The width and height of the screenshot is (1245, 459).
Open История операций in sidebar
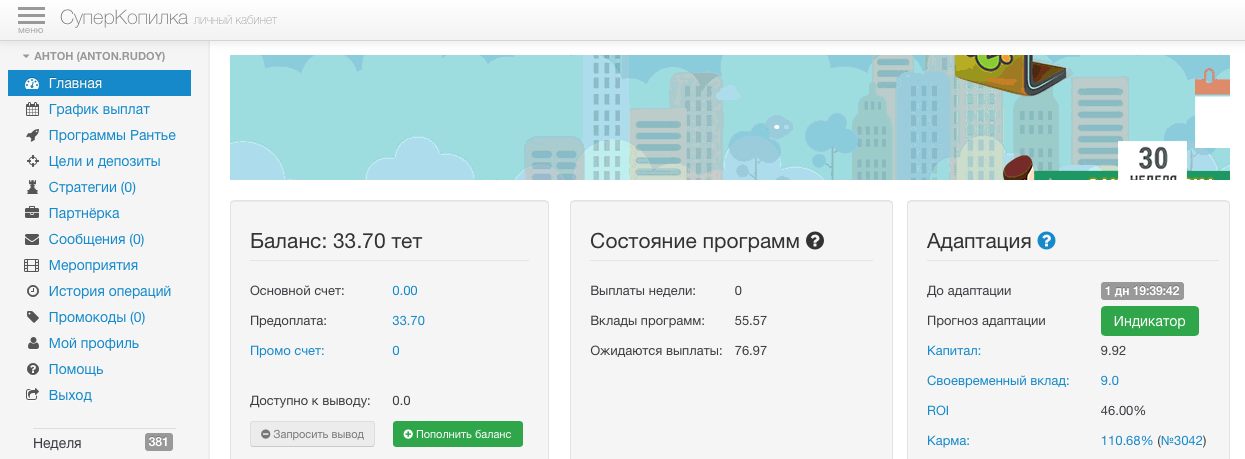click(110, 291)
